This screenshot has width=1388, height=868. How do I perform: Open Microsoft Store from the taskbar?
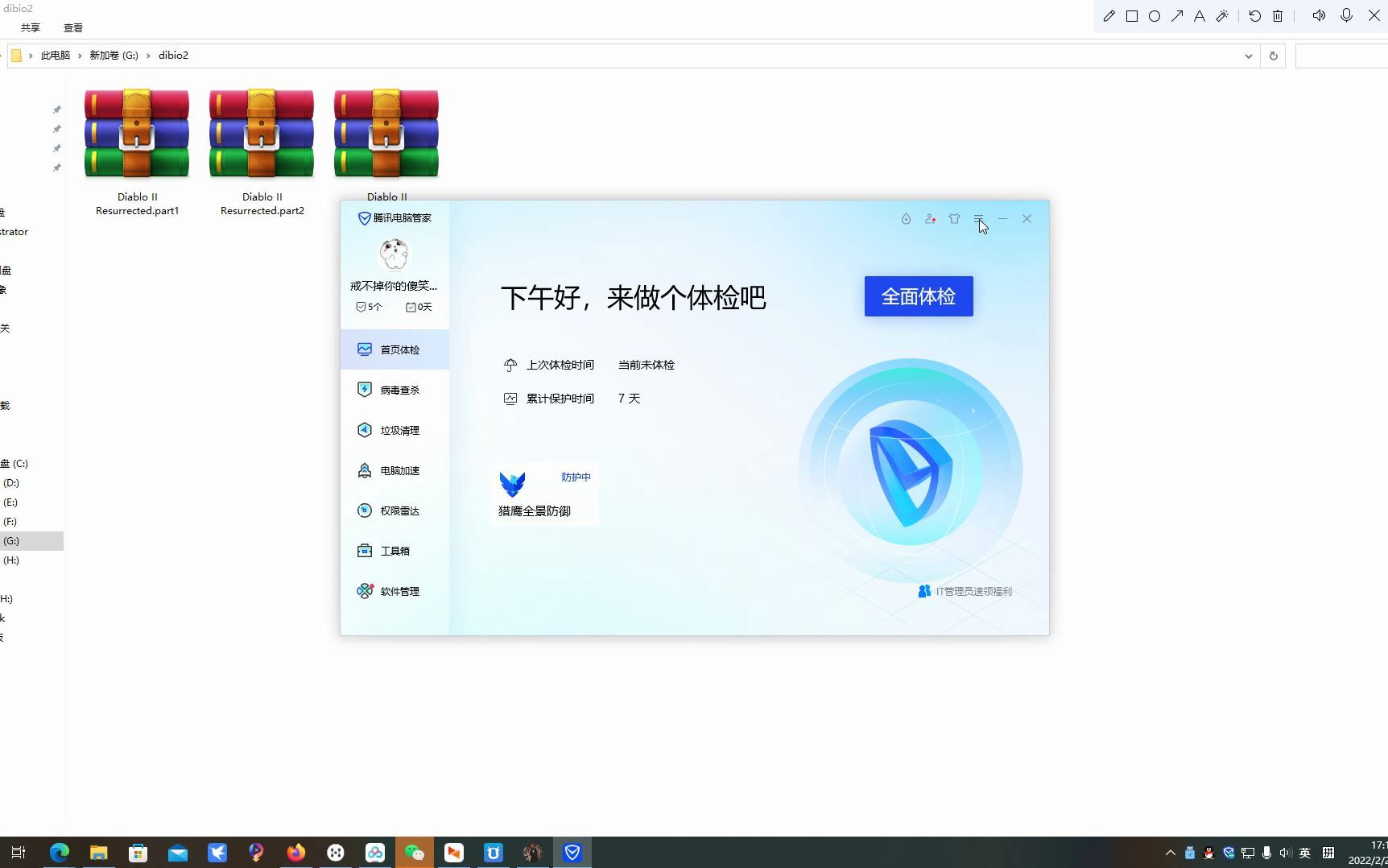coord(138,852)
